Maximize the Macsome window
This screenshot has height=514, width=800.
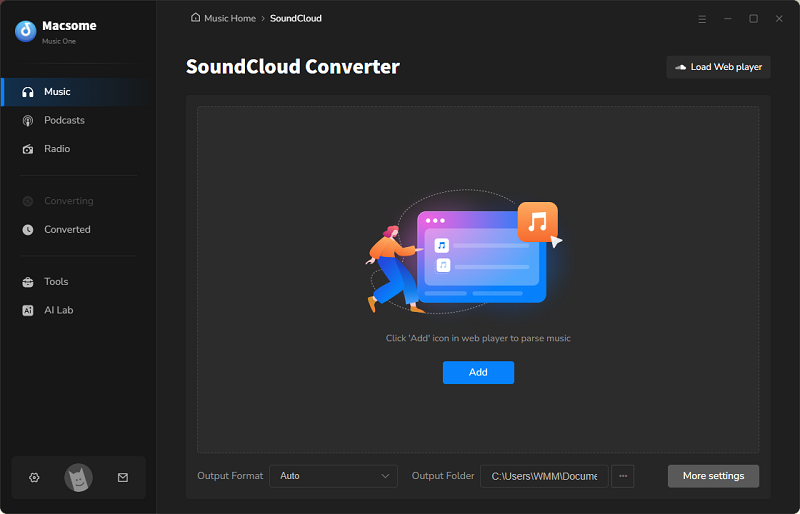point(753,19)
